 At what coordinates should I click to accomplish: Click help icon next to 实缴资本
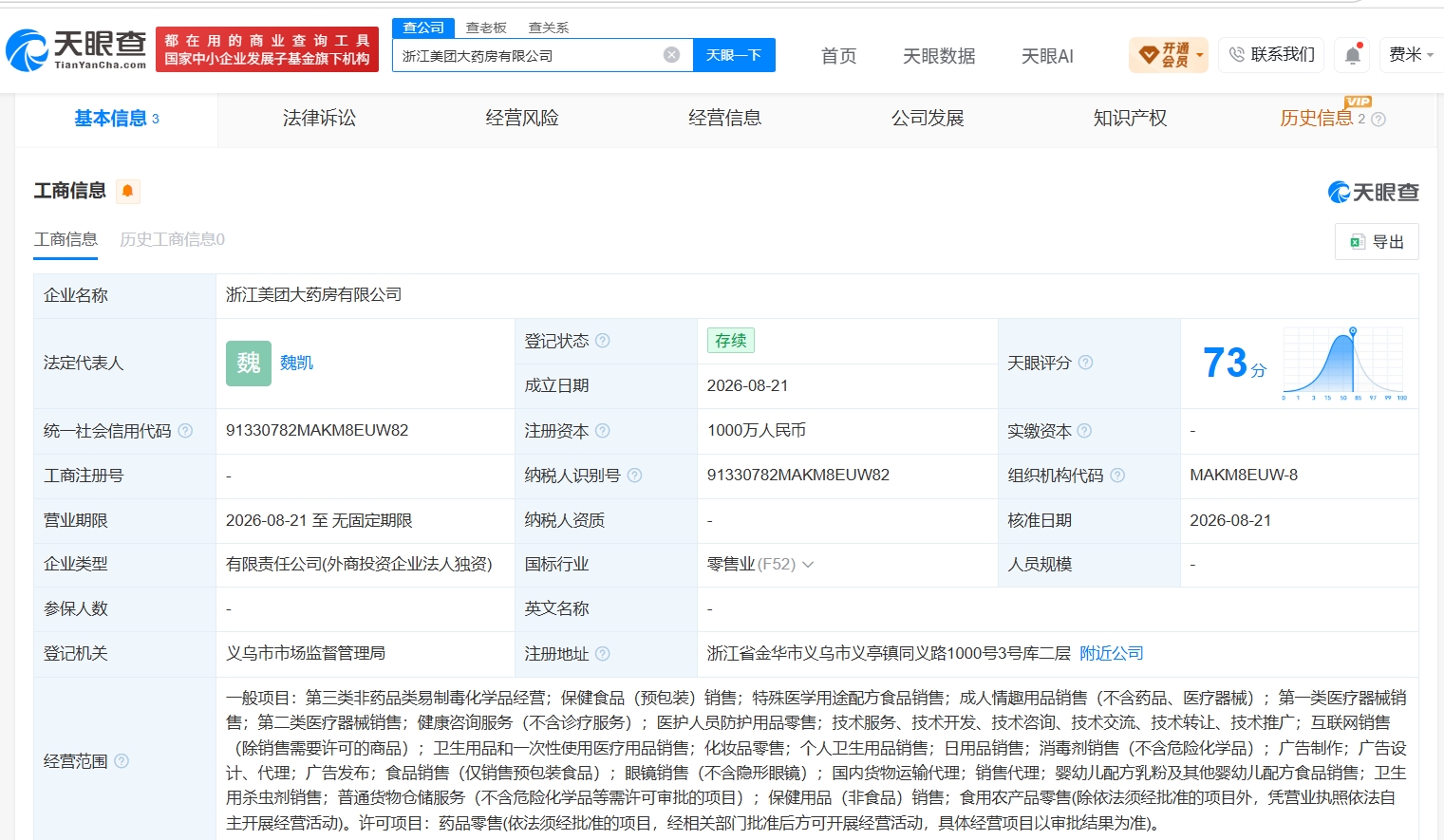[x=1084, y=431]
